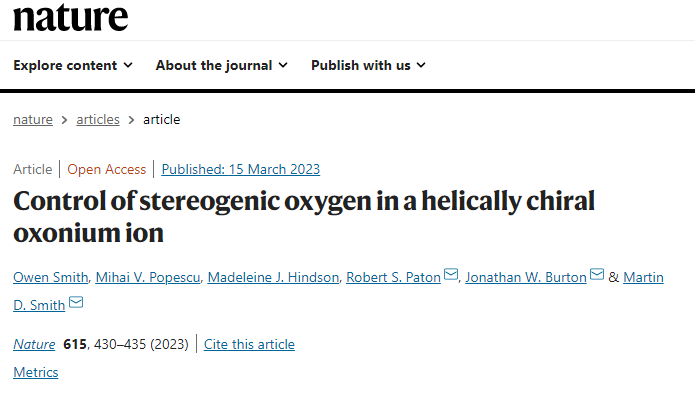
Task: Click Cite this article link
Action: click(249, 344)
